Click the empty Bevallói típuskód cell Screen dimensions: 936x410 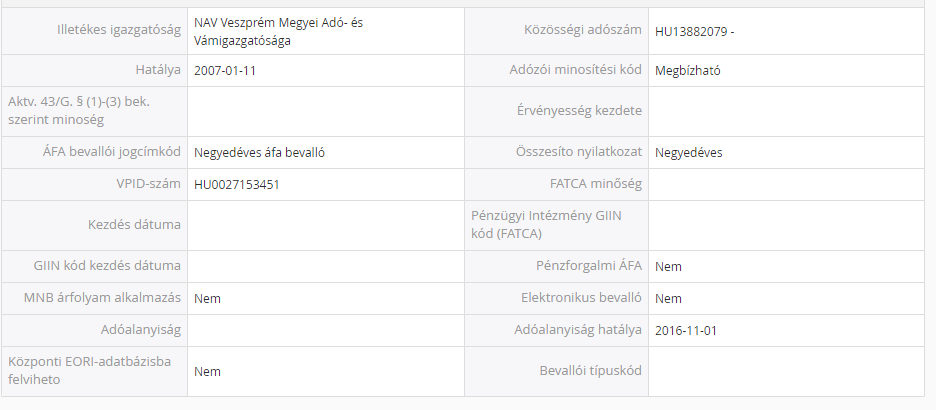786,371
